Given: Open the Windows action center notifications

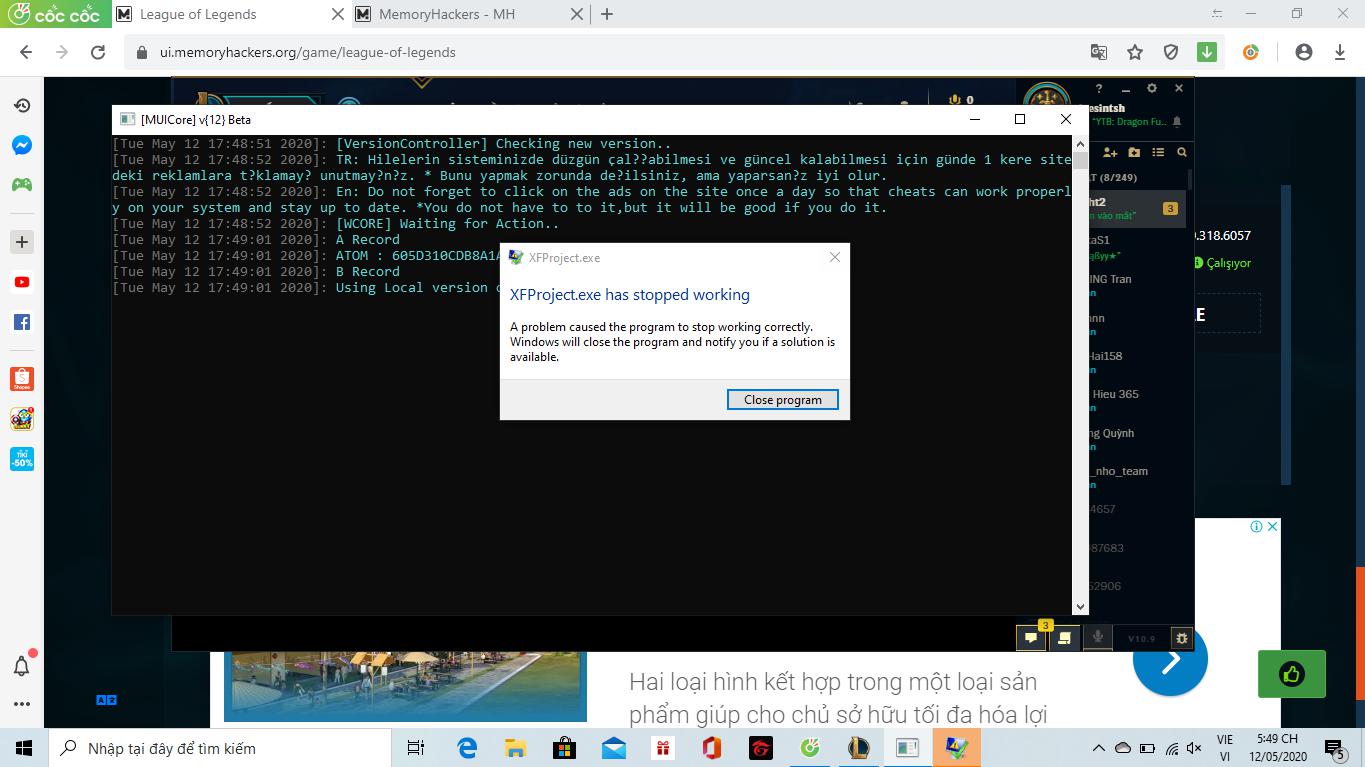Looking at the screenshot, I should click(1333, 748).
